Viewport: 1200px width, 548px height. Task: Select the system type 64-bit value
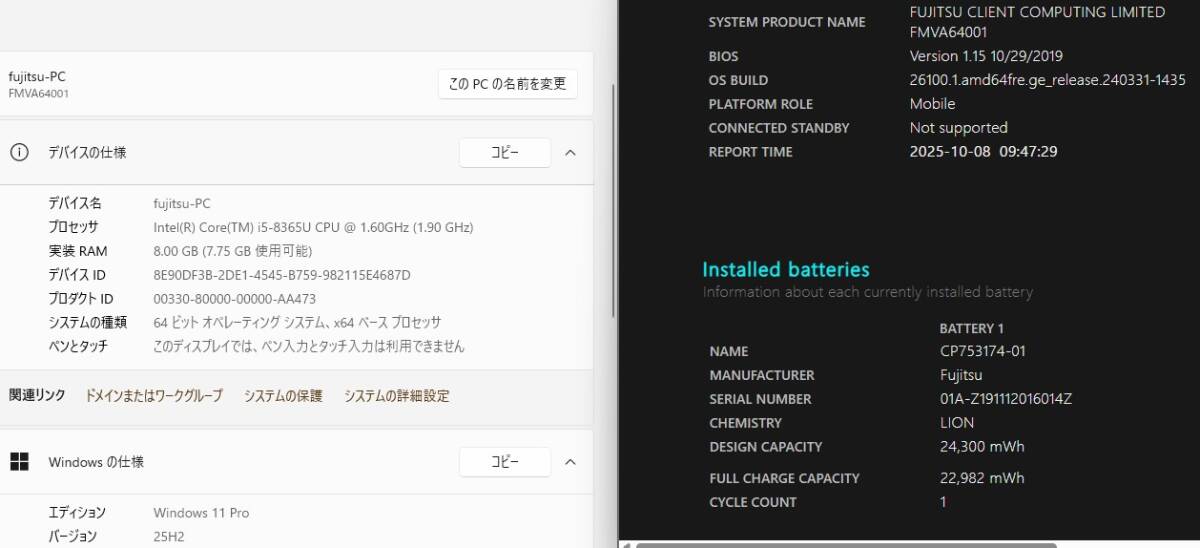coord(297,322)
